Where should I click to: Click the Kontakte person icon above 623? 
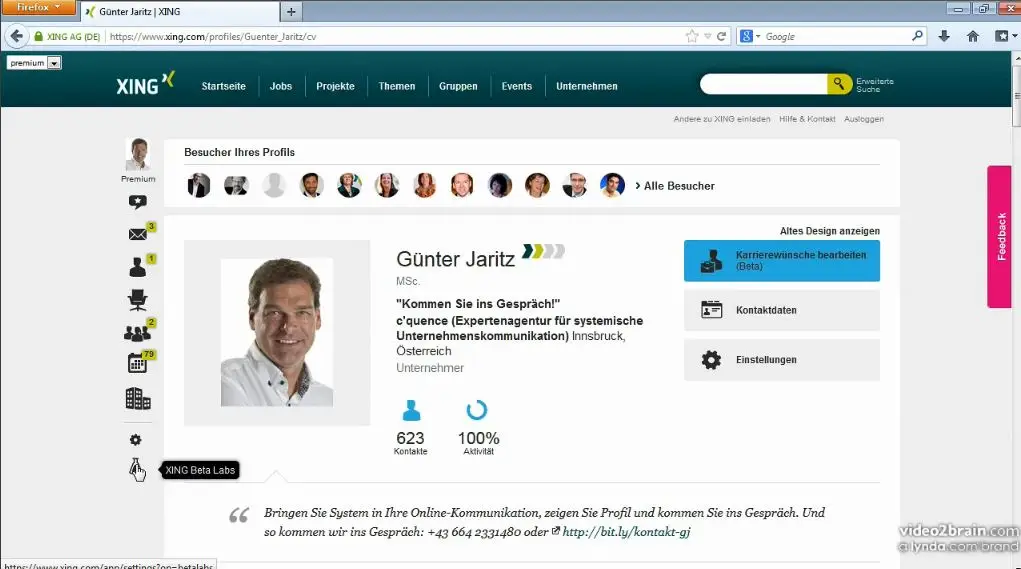pyautogui.click(x=412, y=411)
